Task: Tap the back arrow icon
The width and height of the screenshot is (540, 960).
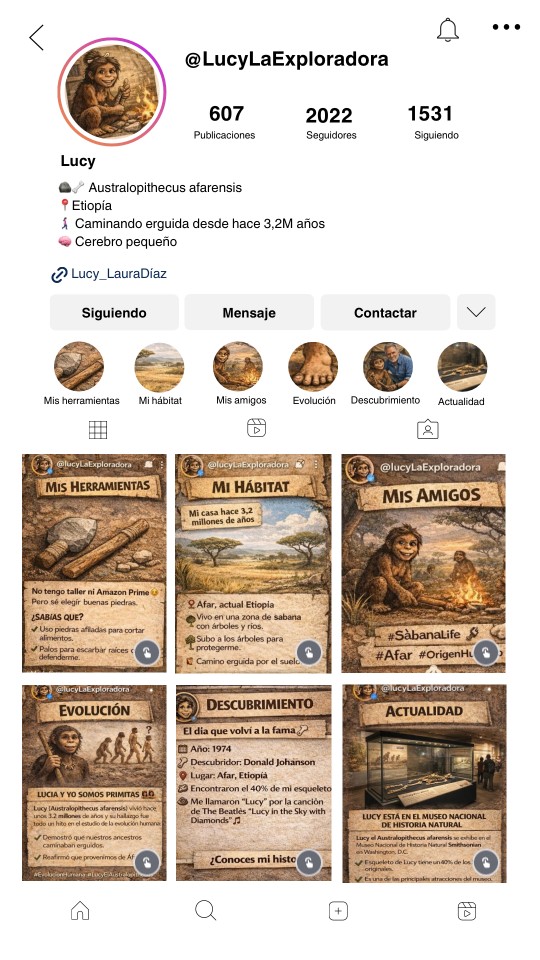Action: (37, 37)
